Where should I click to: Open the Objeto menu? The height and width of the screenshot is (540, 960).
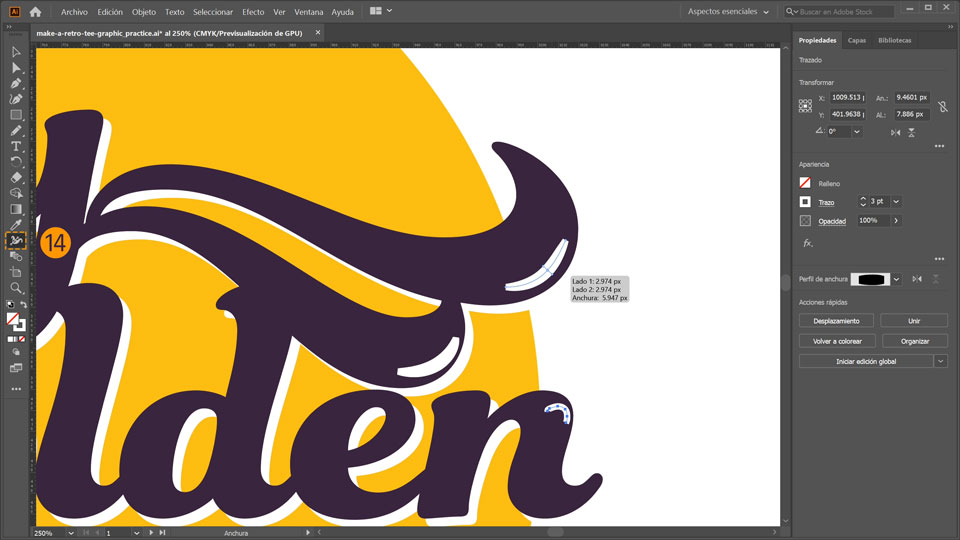pos(144,12)
